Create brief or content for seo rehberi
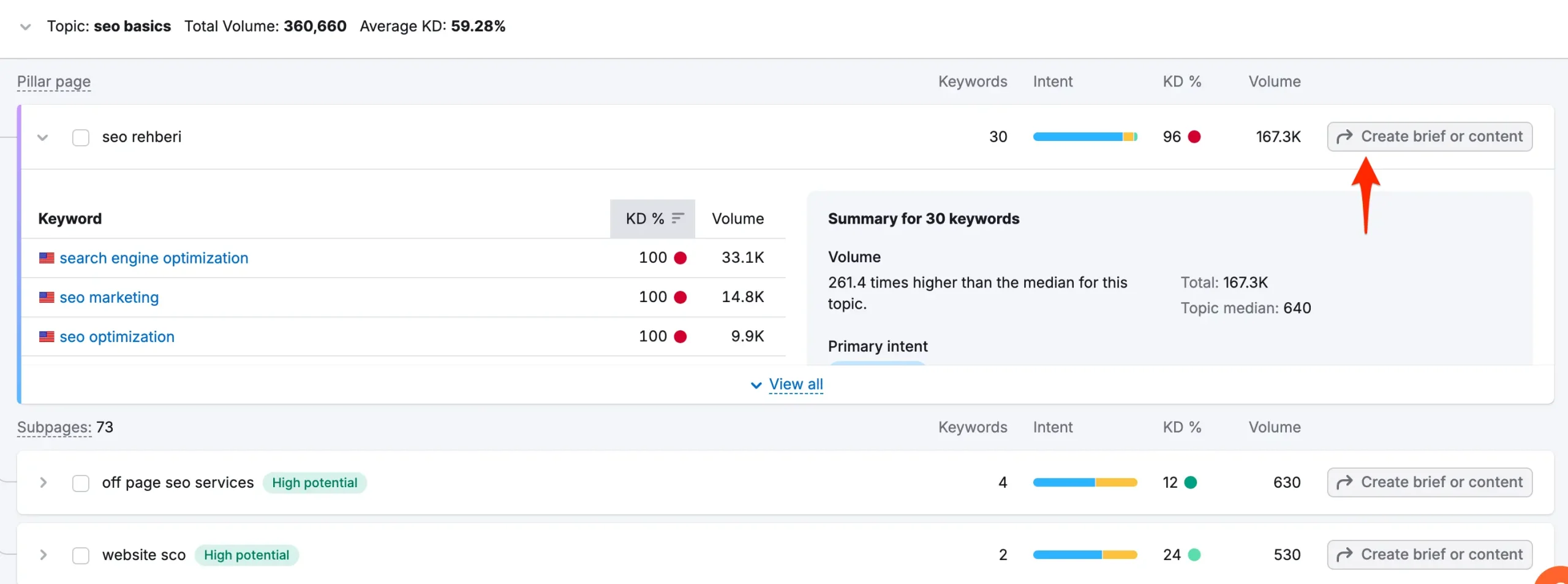 1430,137
